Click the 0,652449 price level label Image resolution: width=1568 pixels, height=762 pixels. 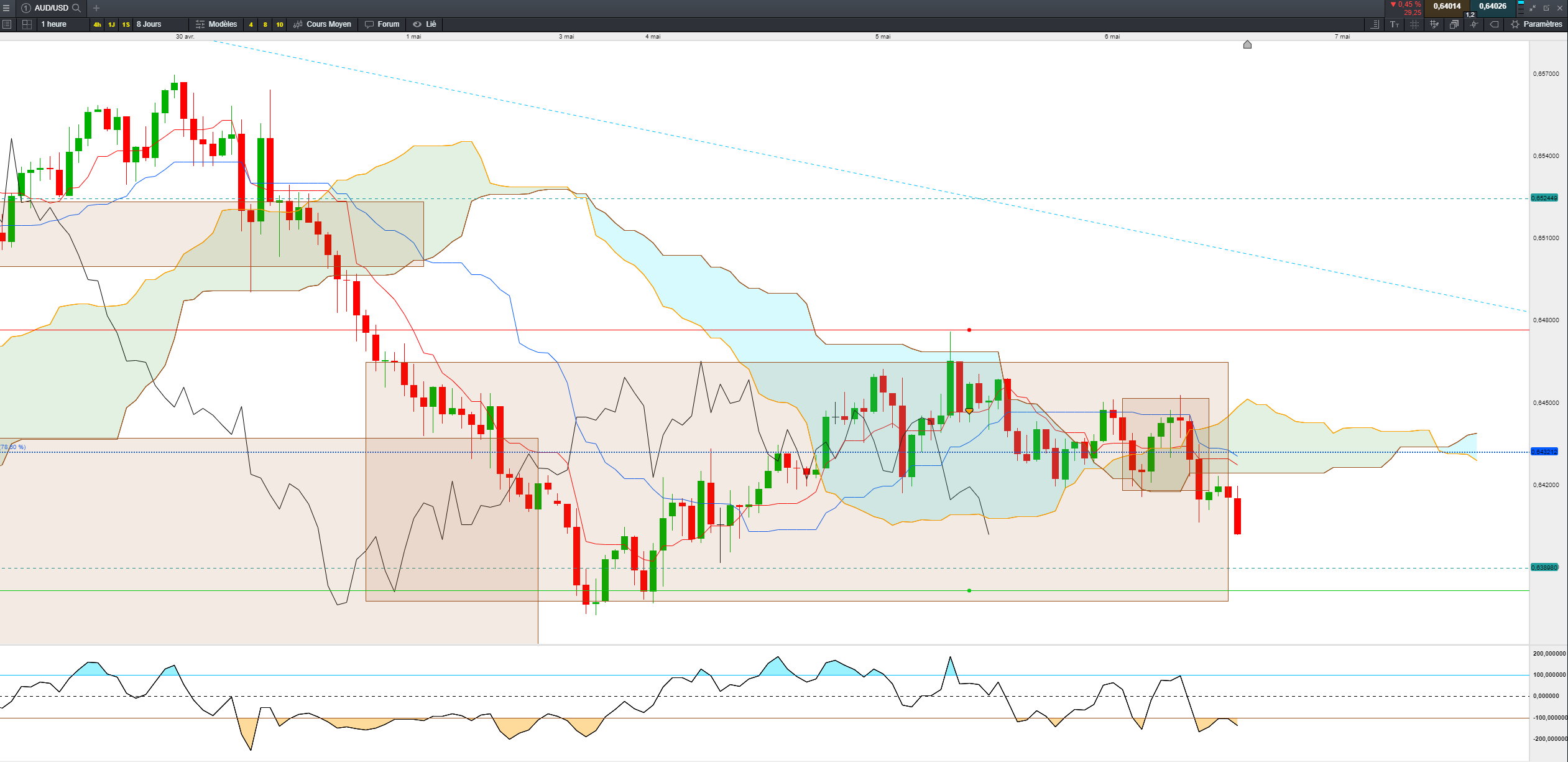1544,198
